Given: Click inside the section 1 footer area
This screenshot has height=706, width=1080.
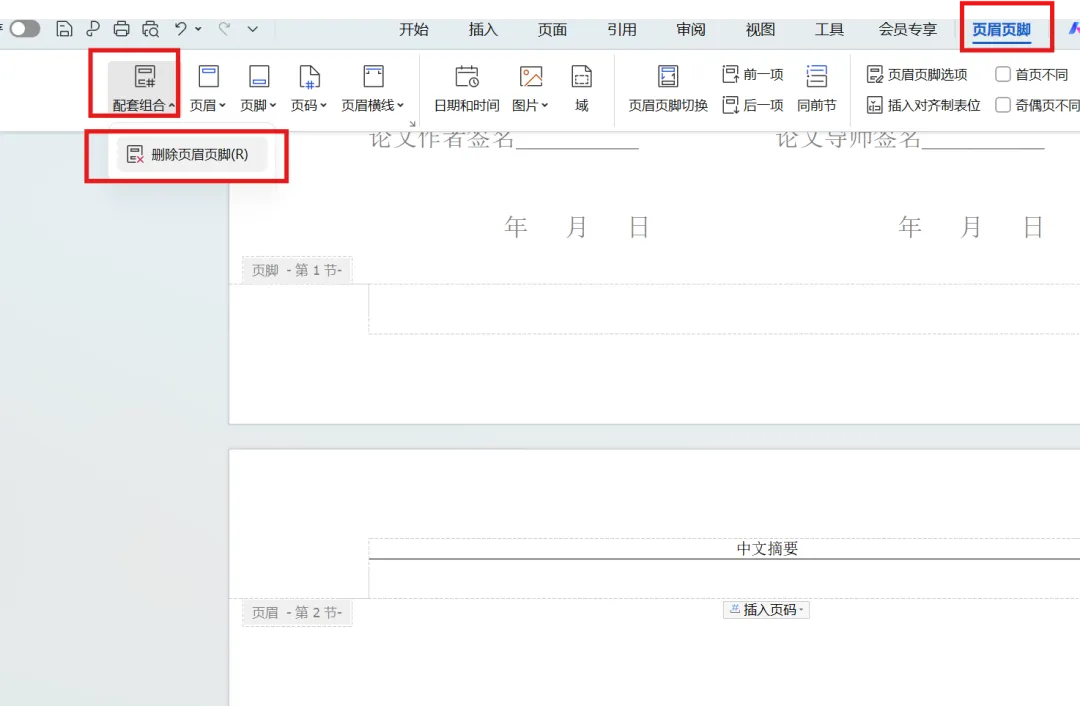Looking at the screenshot, I should pos(724,309).
